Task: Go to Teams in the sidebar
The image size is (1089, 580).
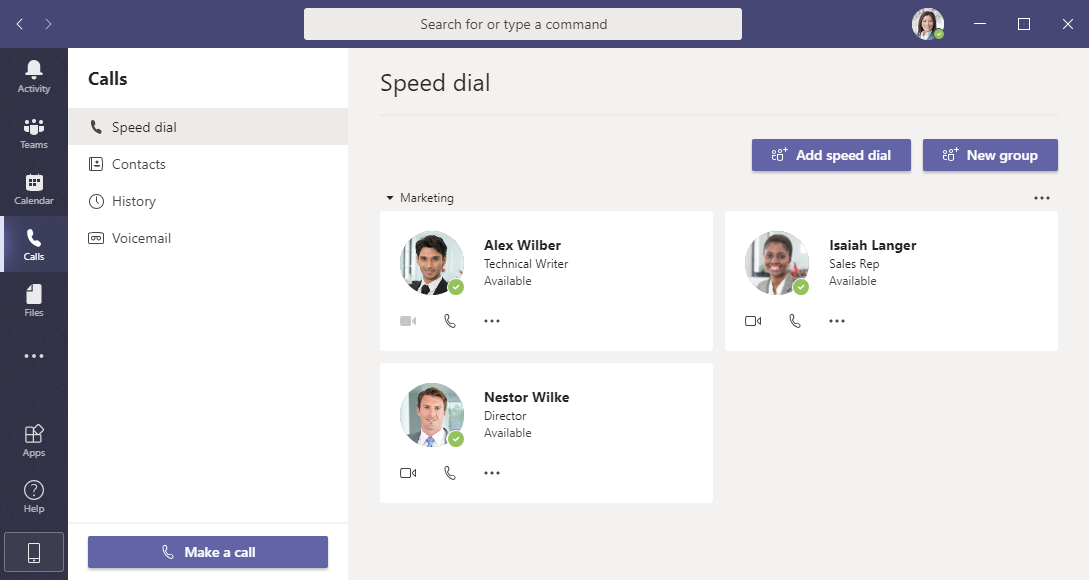Action: pos(34,133)
